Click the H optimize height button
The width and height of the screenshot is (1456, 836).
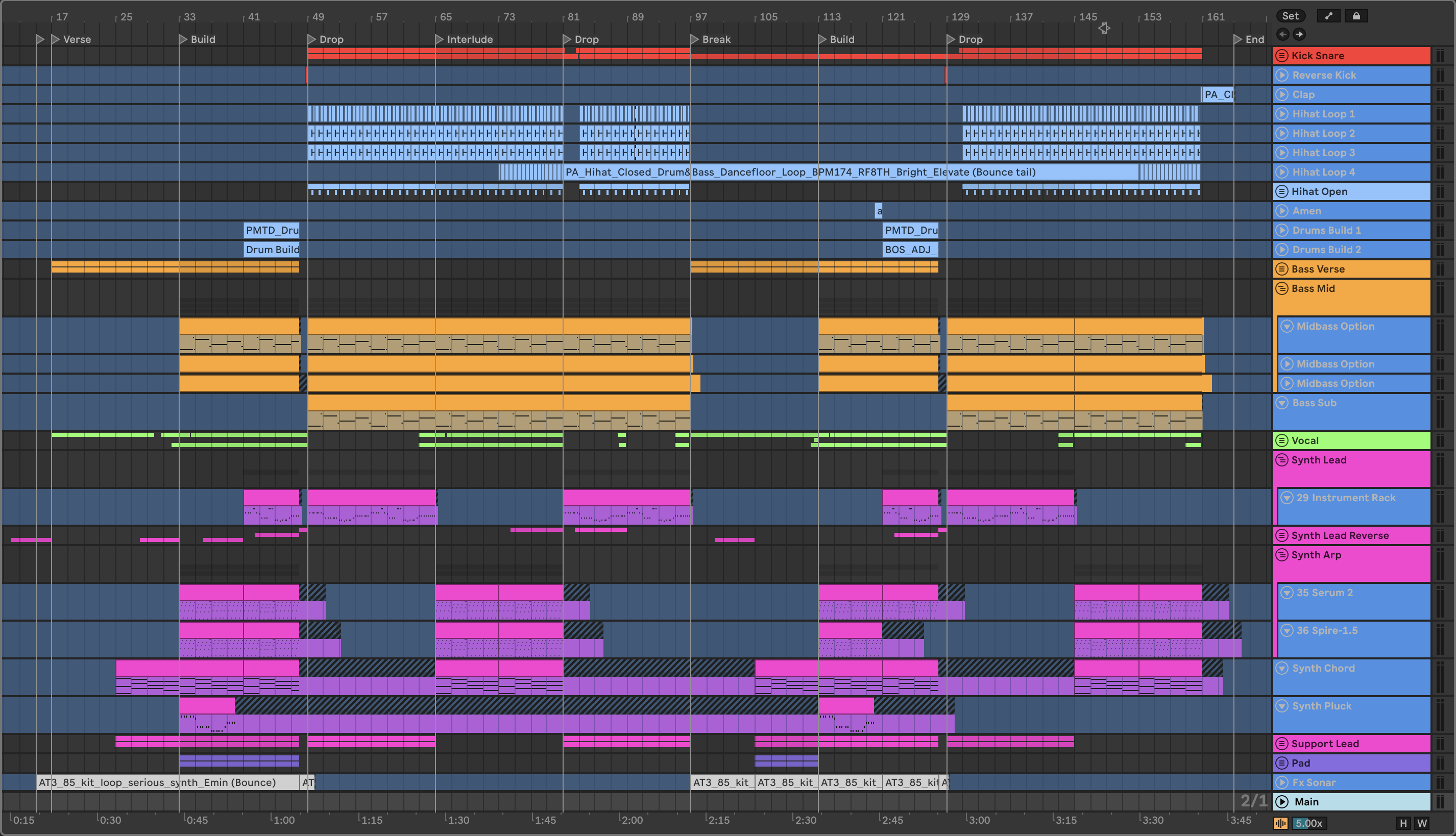click(x=1403, y=823)
